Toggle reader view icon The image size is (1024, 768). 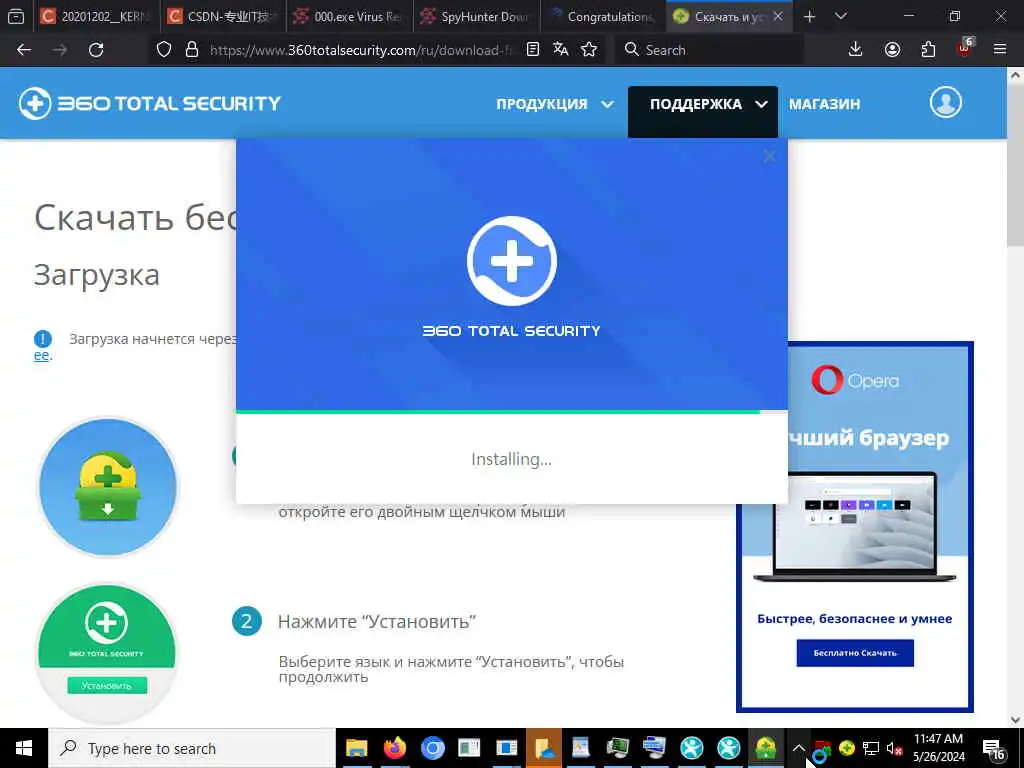click(x=533, y=50)
